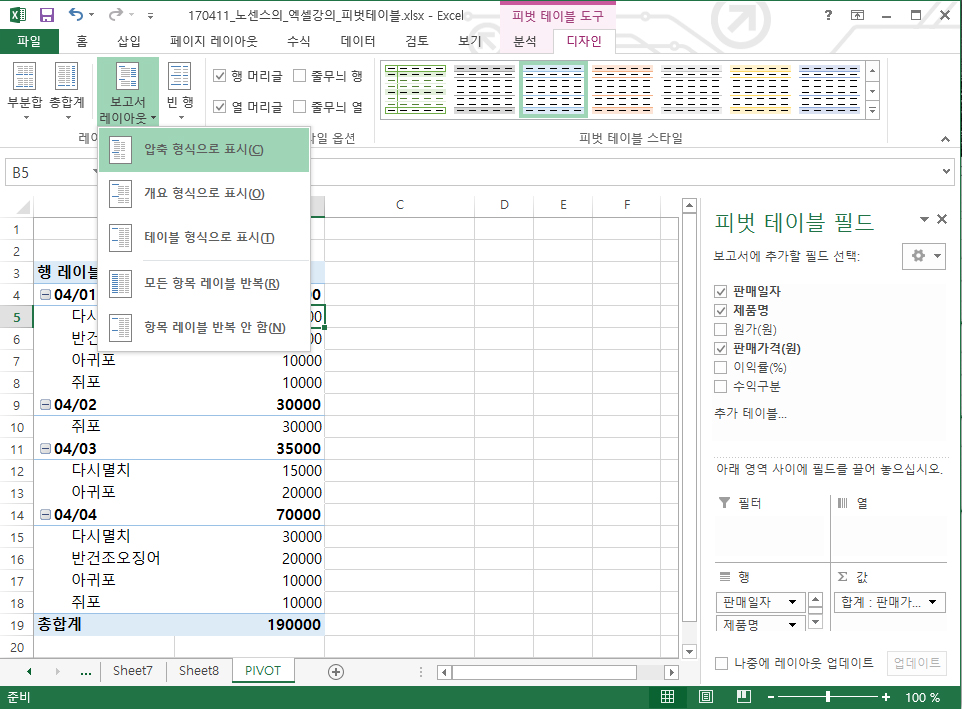Check the 원가(원) field checkbox

coord(721,329)
